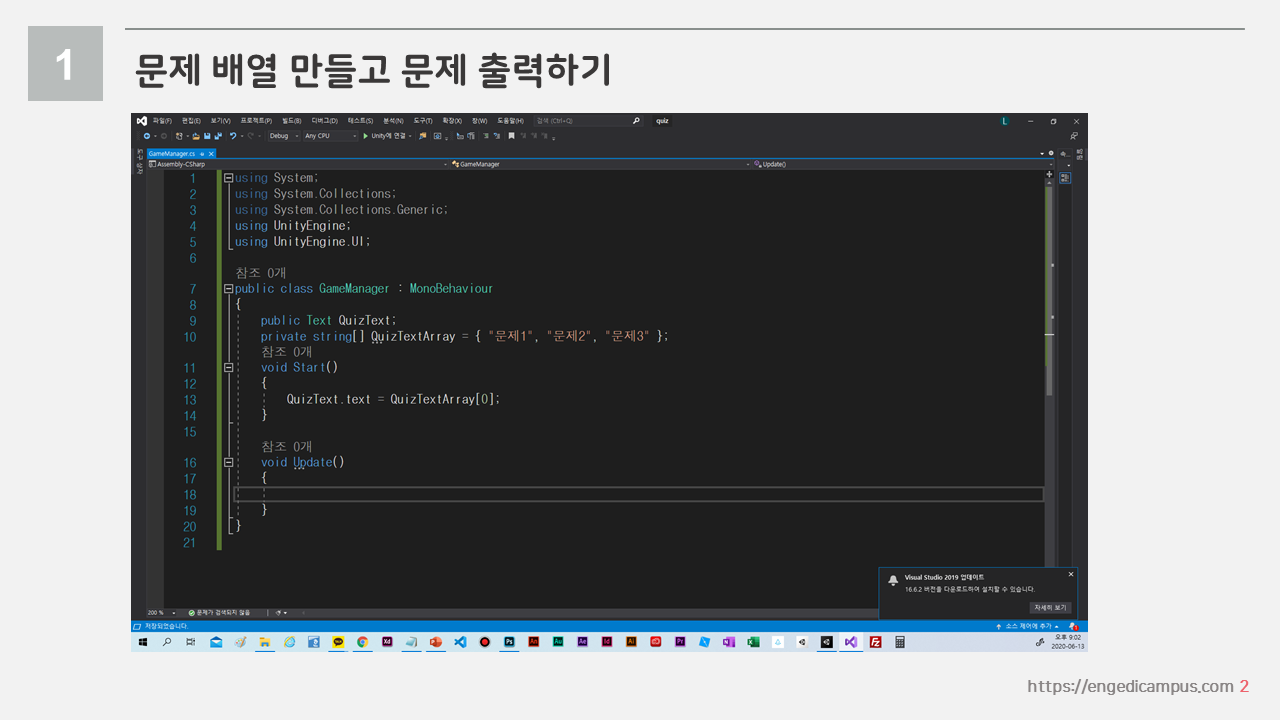Open Excel from the taskbar
The height and width of the screenshot is (720, 1280).
[x=753, y=642]
